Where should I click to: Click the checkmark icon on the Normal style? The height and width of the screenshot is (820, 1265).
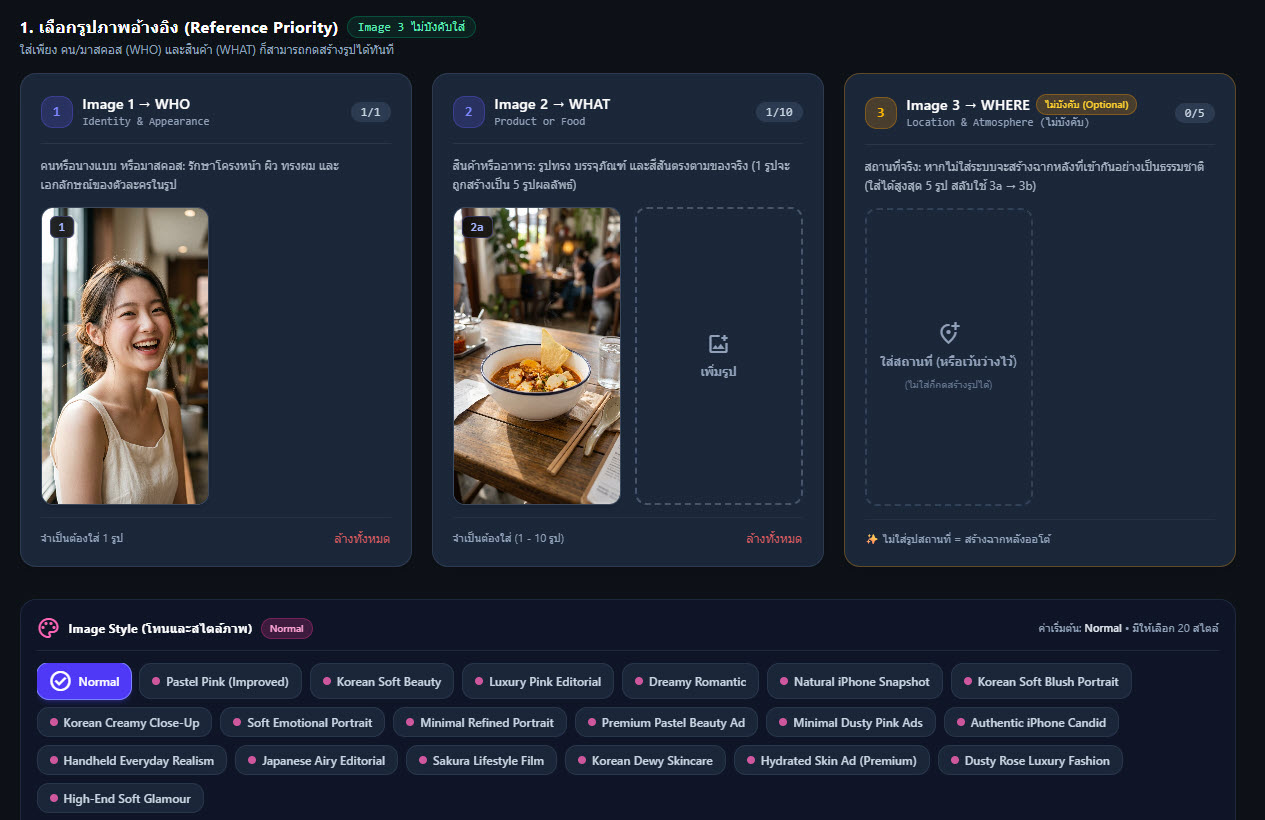click(x=60, y=681)
